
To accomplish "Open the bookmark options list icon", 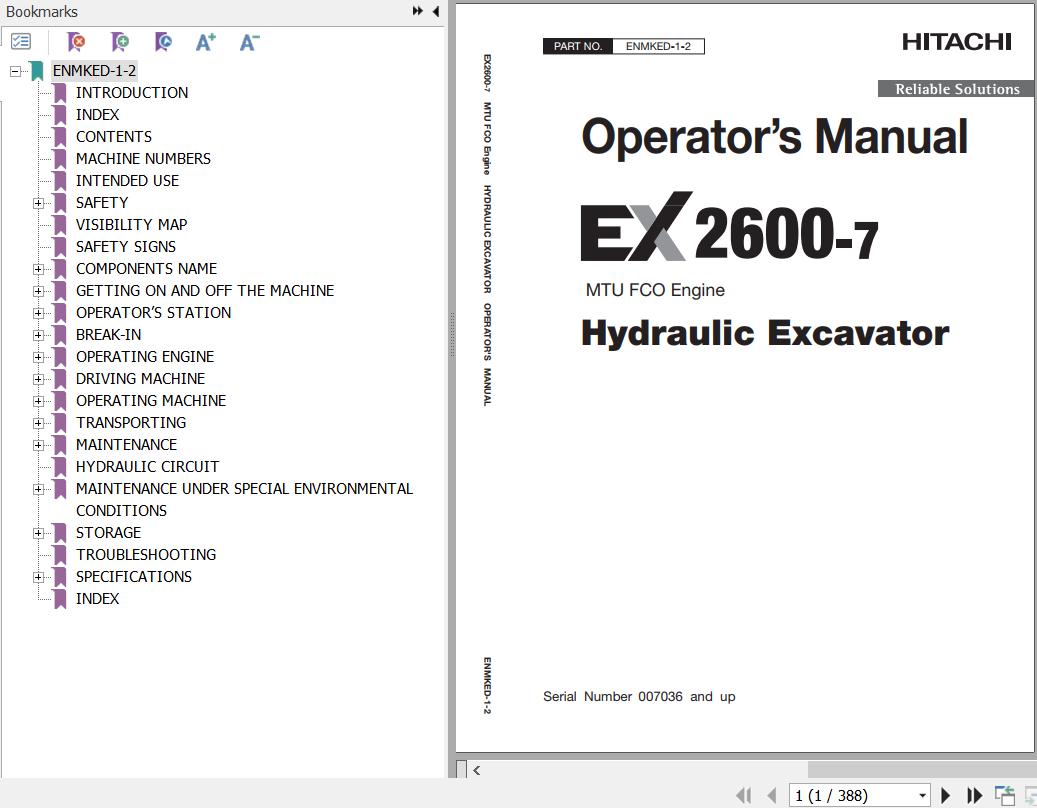I will click(x=21, y=42).
